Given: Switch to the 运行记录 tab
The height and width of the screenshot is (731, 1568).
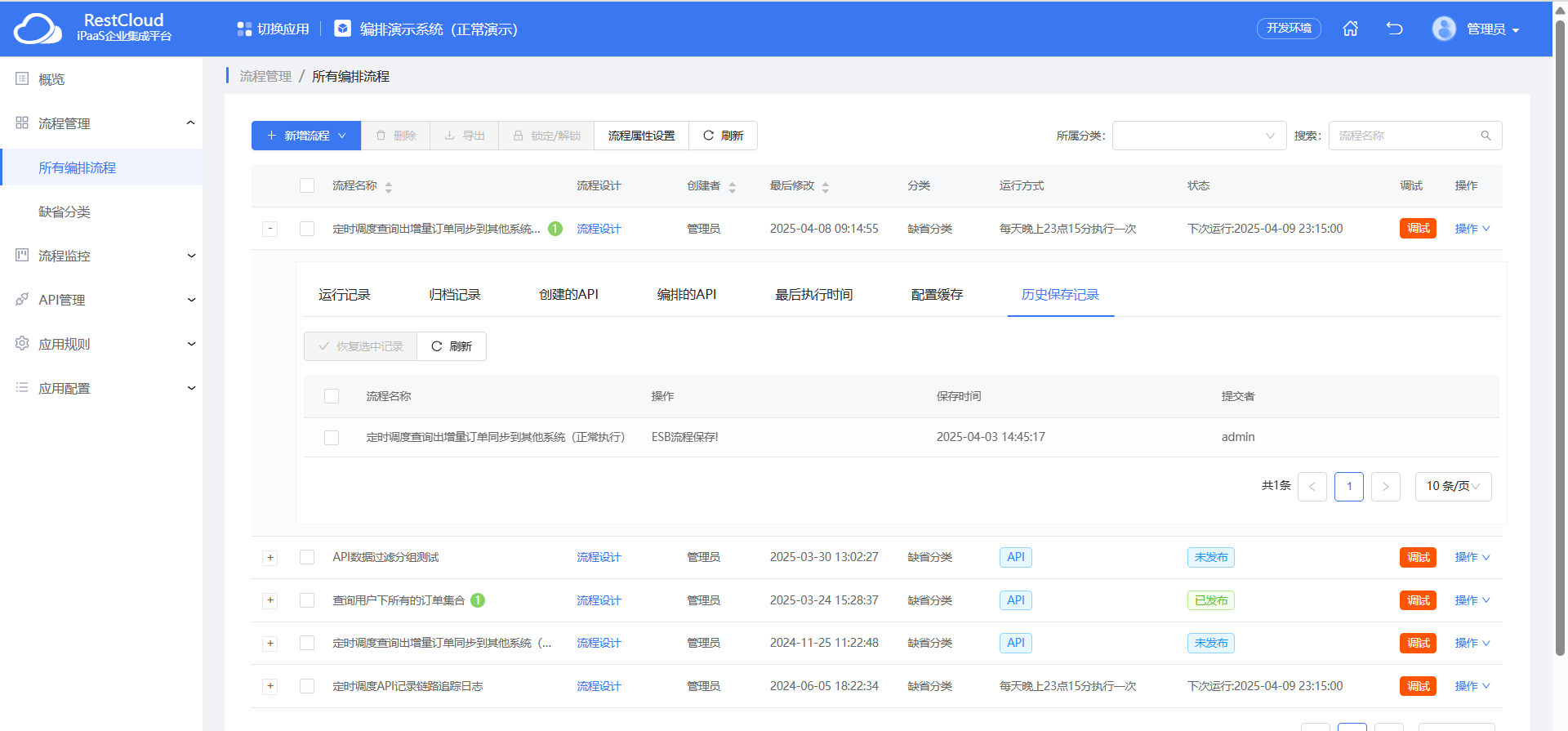Looking at the screenshot, I should (x=345, y=295).
